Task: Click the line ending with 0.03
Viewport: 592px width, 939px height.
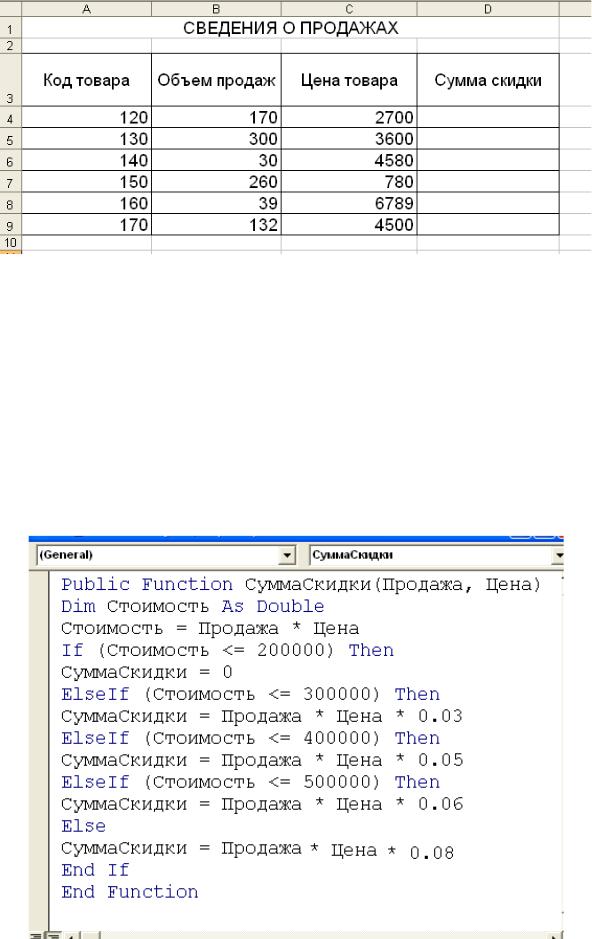Action: 262,716
